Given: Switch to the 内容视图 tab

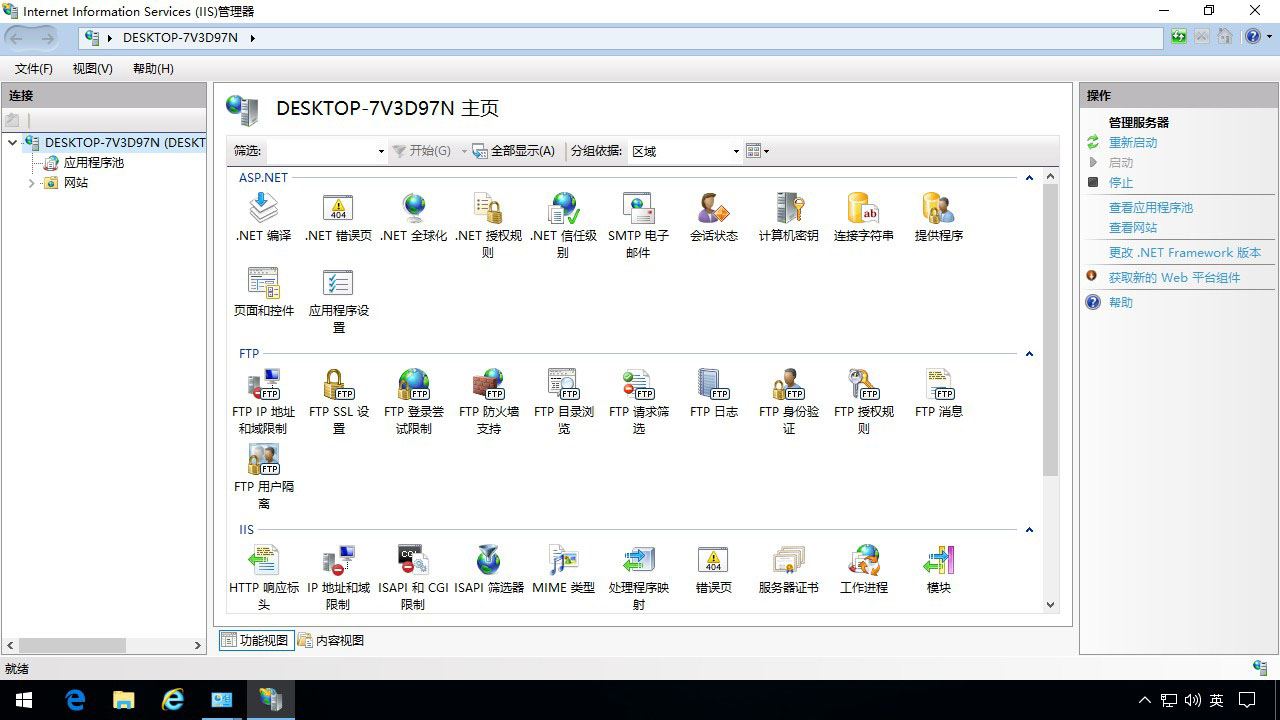Looking at the screenshot, I should (x=331, y=640).
